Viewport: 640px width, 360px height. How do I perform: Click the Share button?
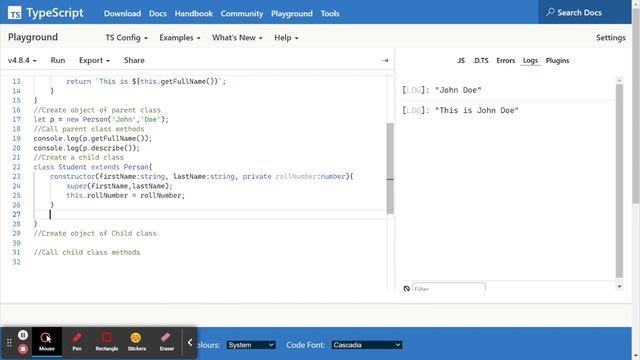134,60
